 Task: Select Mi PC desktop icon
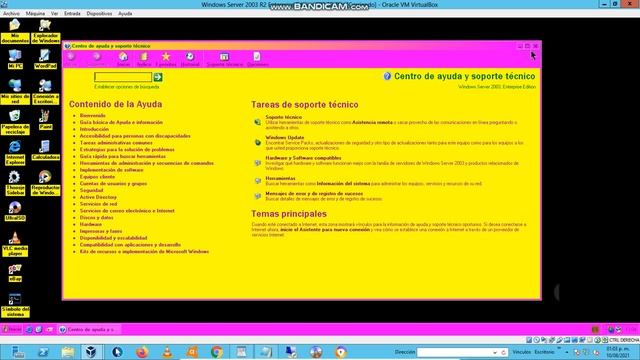[x=15, y=59]
